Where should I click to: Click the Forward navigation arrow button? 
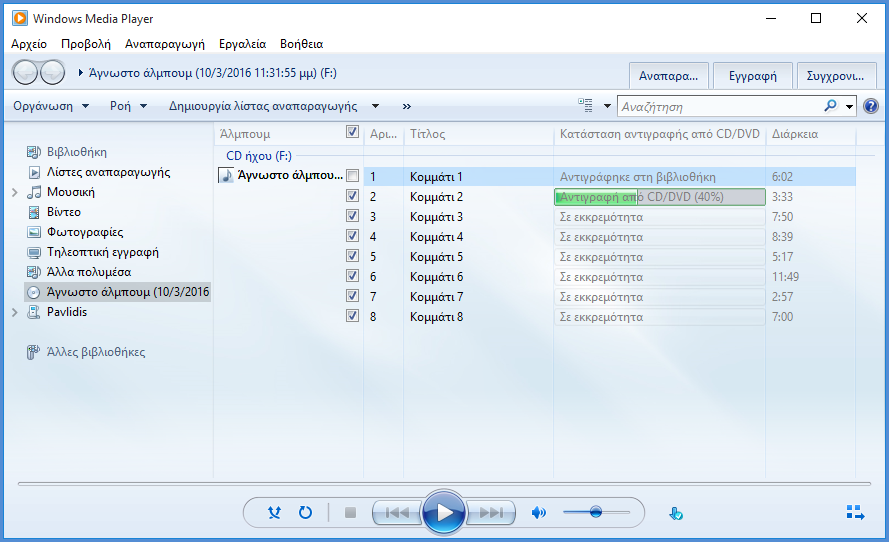(53, 73)
